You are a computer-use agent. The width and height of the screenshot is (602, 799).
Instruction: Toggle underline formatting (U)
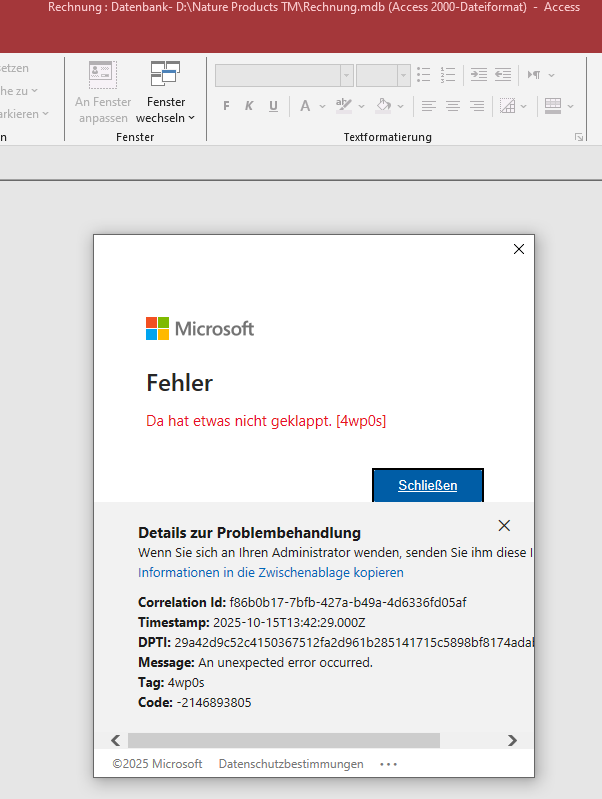[x=273, y=106]
